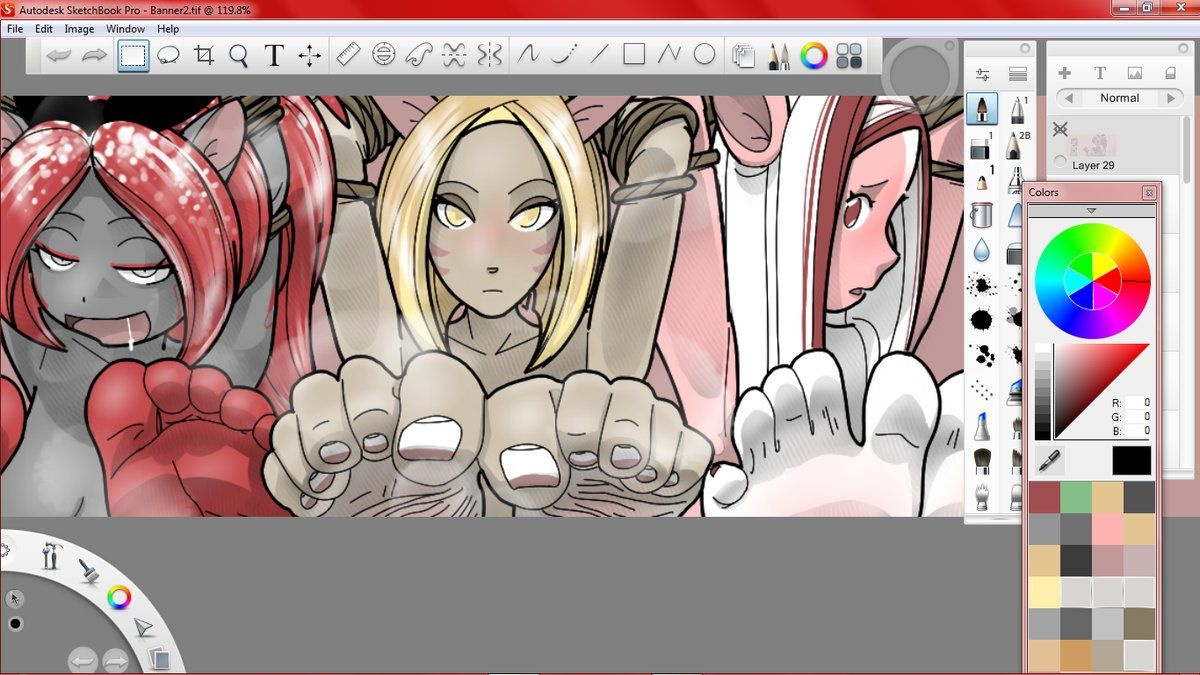Toggle Layer 29 lock radio circle
This screenshot has height=675, width=1200.
click(1060, 162)
